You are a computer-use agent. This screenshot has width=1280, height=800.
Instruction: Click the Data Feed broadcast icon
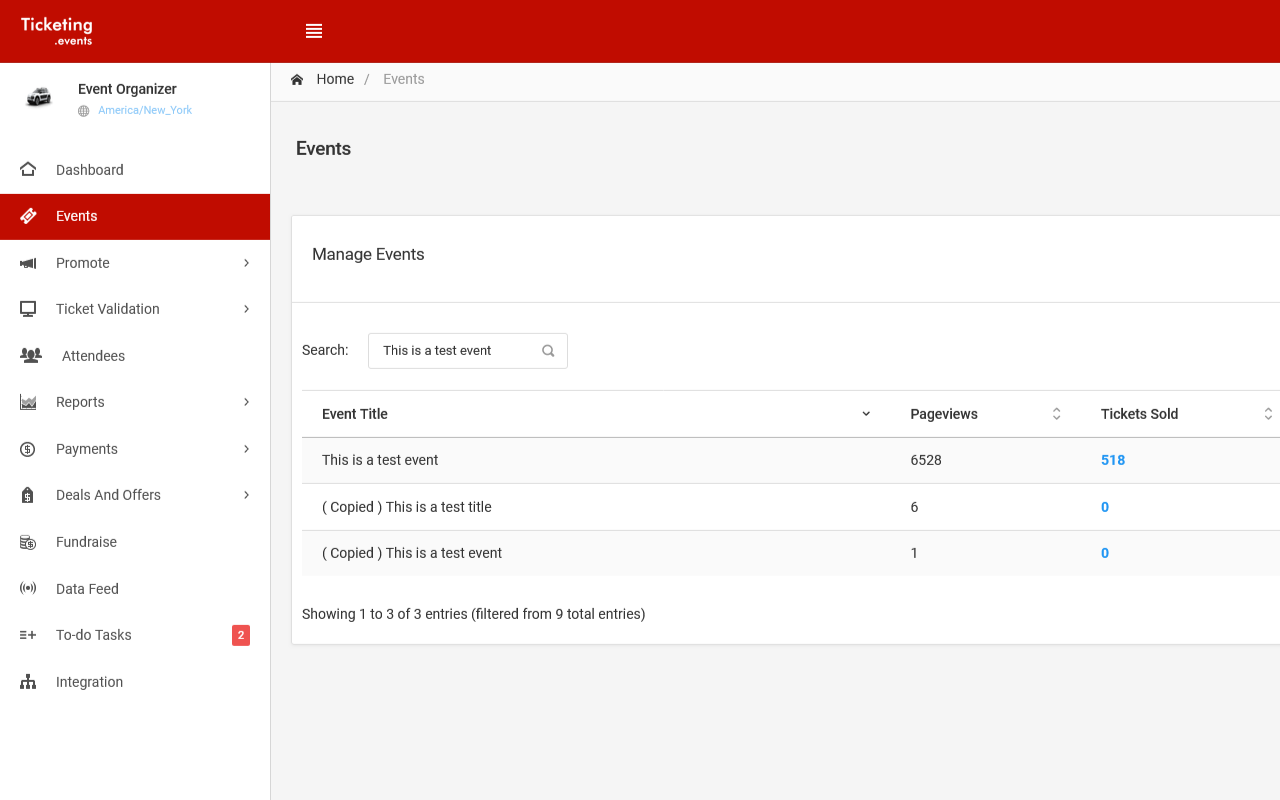pyautogui.click(x=28, y=588)
